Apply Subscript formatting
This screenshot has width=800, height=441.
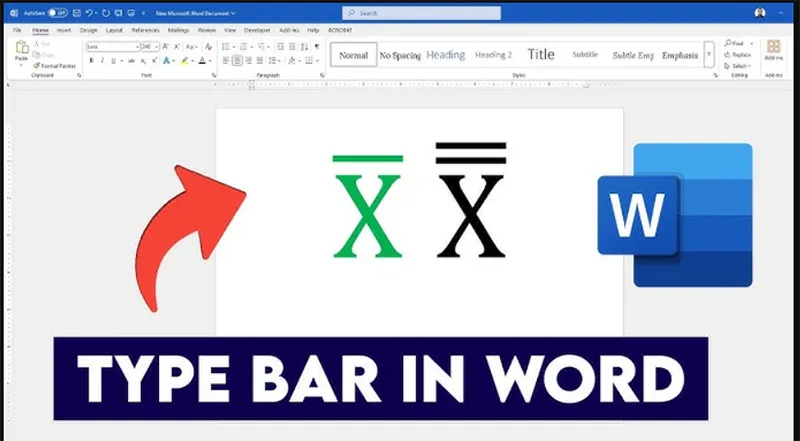pyautogui.click(x=143, y=61)
